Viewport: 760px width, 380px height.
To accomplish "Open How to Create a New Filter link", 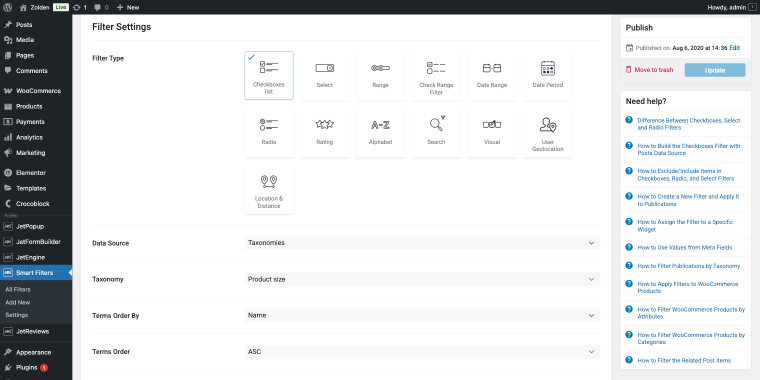I will coord(688,200).
